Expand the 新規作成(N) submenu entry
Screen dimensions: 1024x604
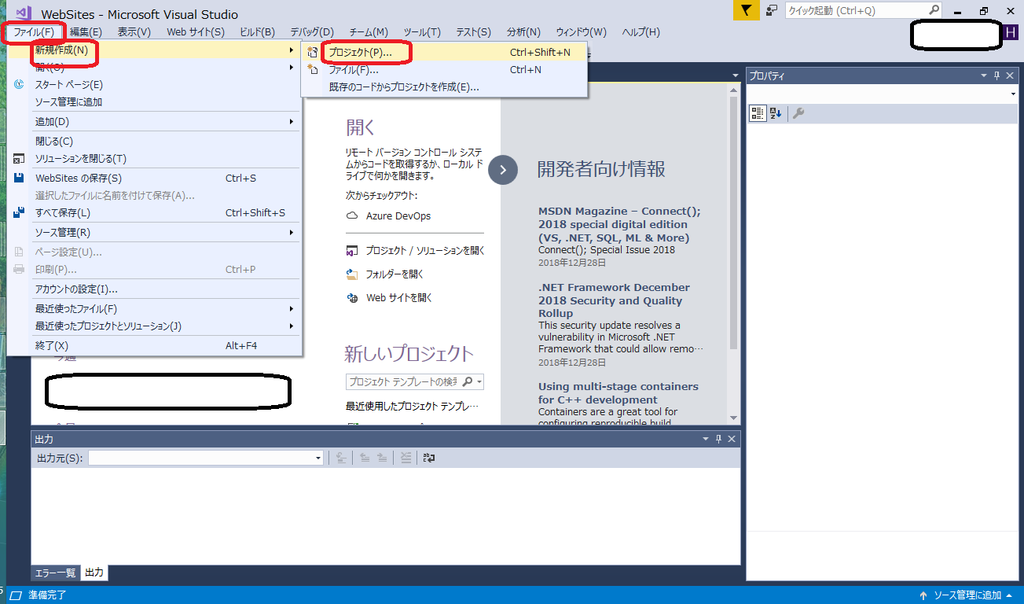[155, 50]
